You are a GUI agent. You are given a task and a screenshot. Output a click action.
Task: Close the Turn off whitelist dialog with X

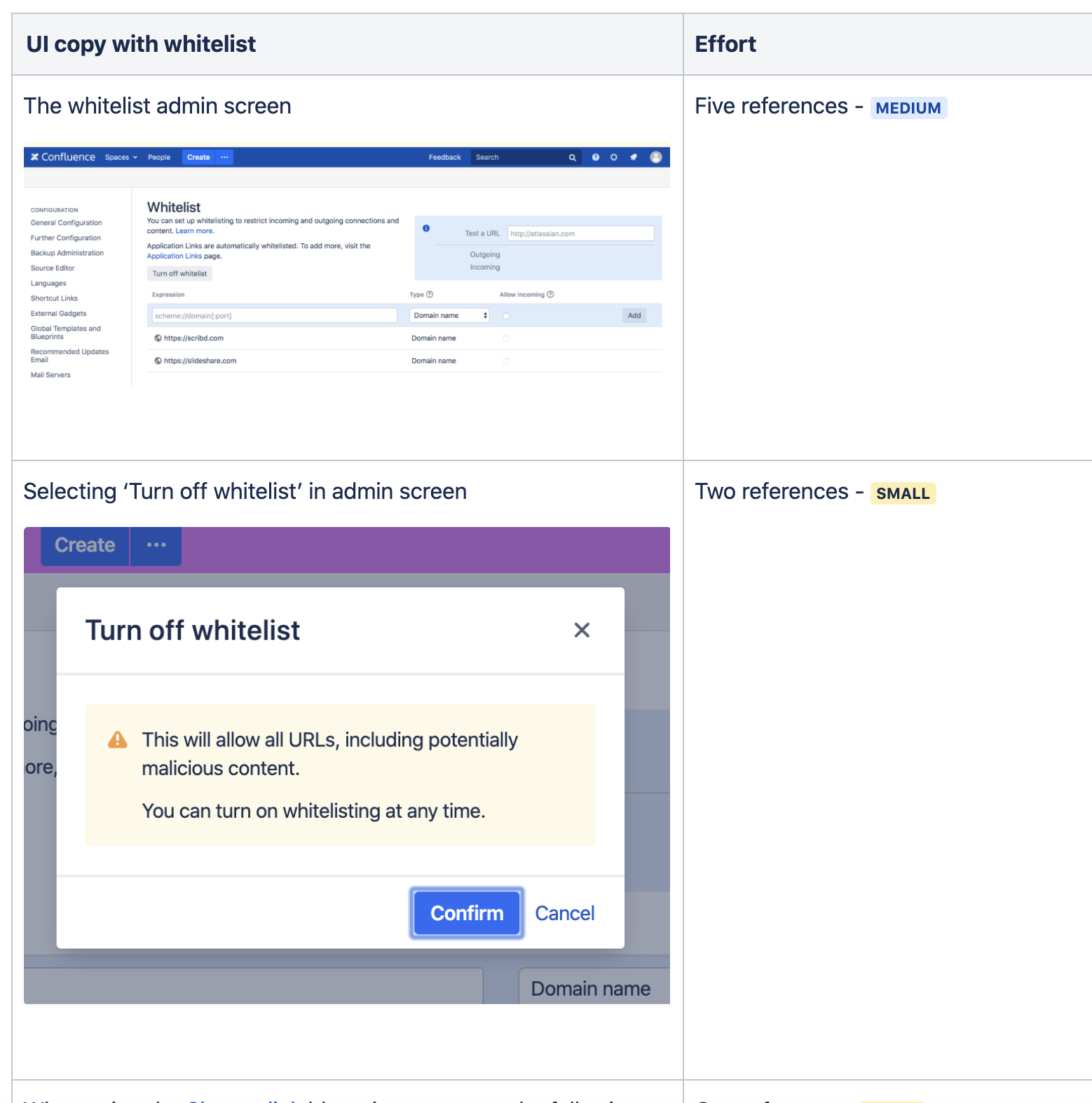(x=582, y=630)
